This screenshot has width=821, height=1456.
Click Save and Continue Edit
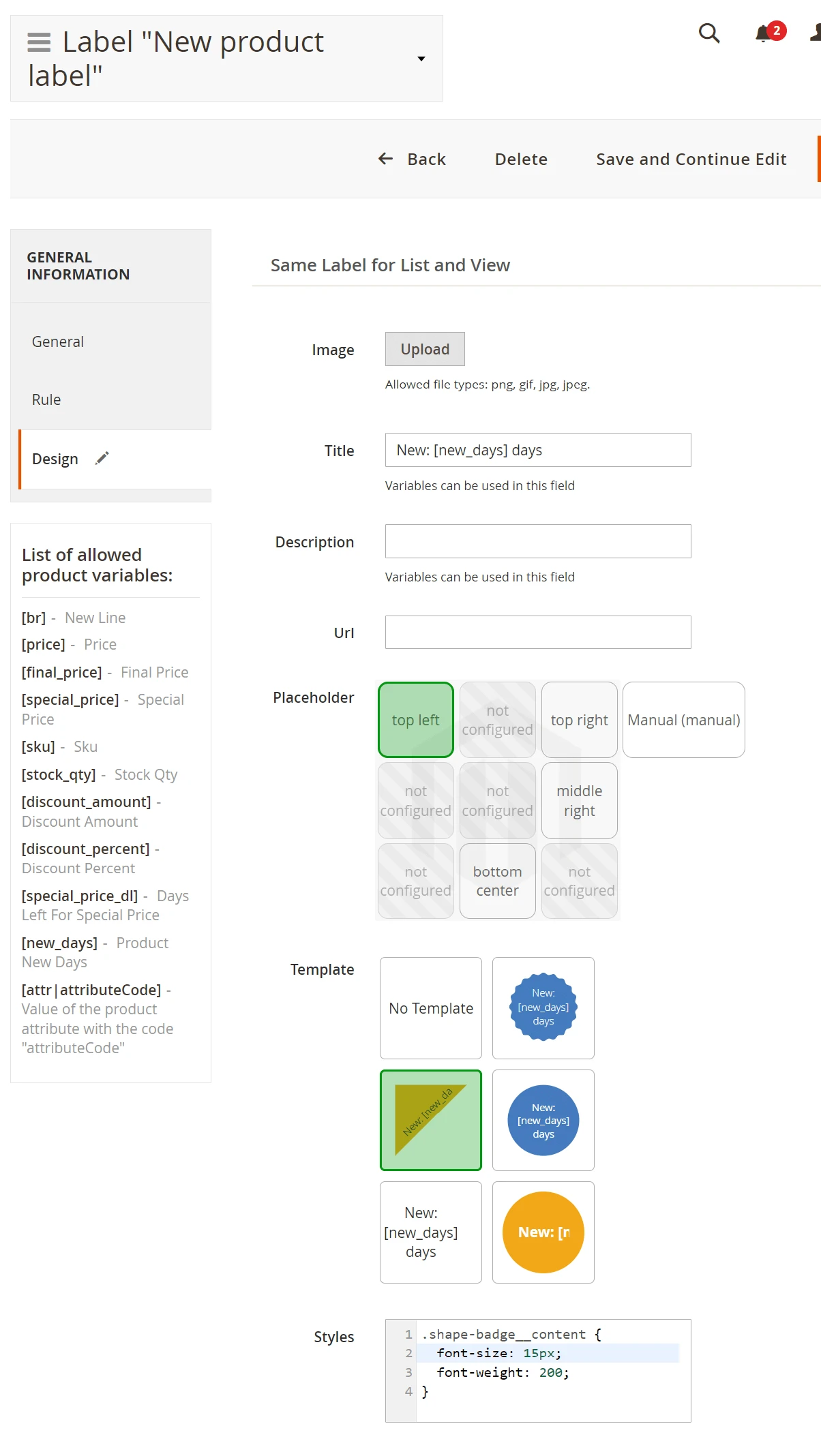pos(691,159)
